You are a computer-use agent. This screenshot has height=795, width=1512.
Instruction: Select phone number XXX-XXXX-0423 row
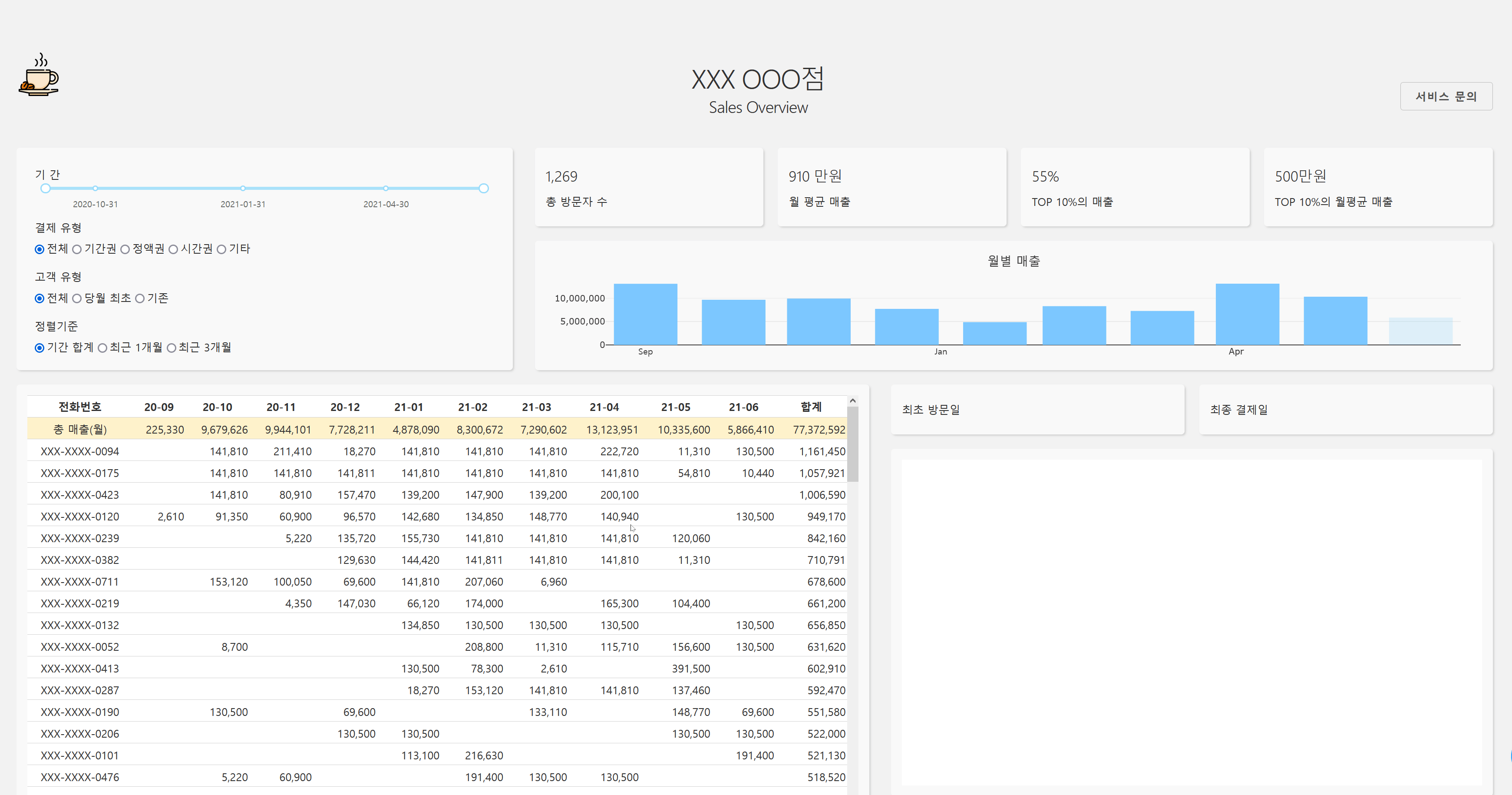[80, 495]
